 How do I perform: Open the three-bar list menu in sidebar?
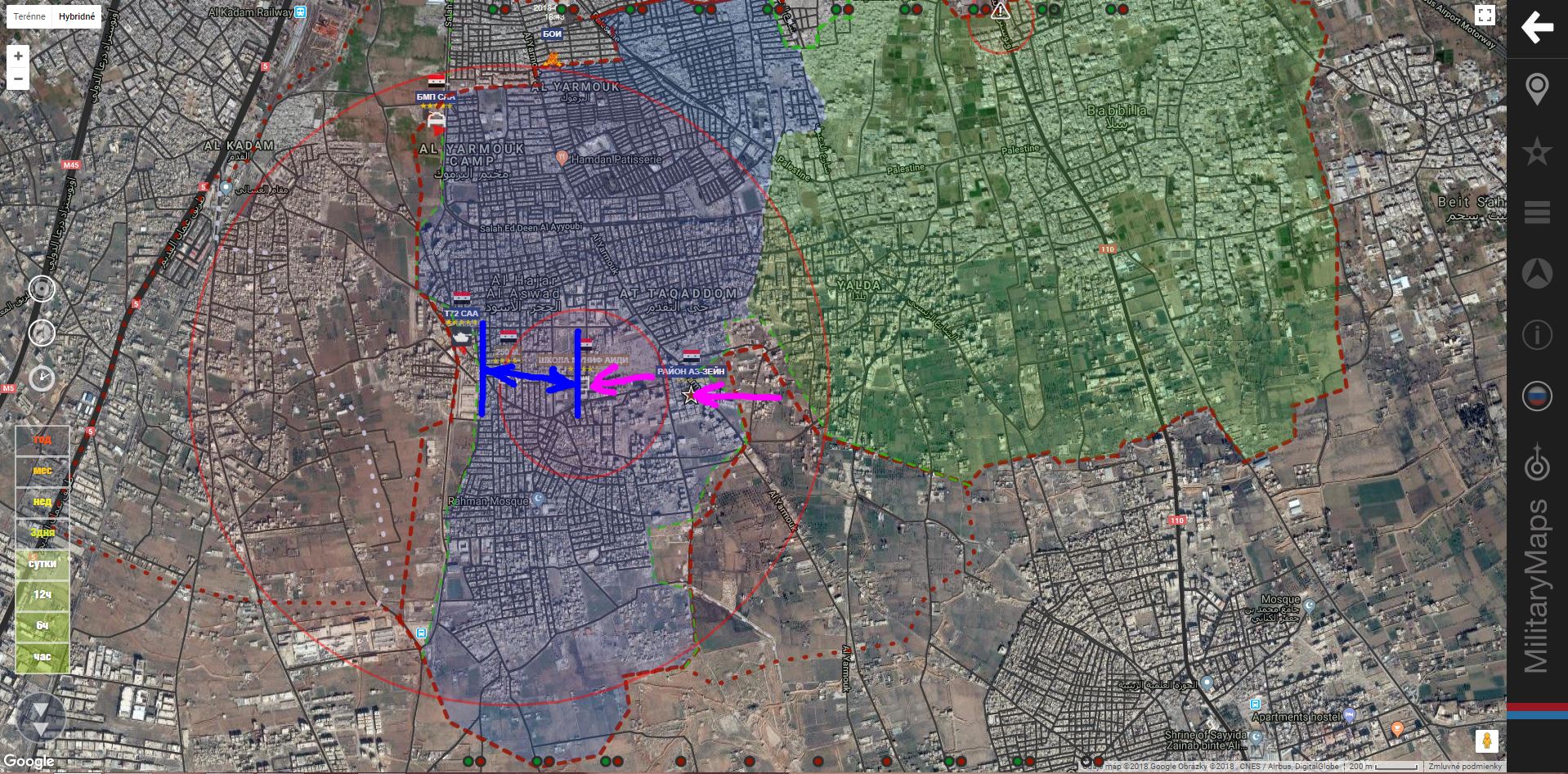coord(1536,213)
